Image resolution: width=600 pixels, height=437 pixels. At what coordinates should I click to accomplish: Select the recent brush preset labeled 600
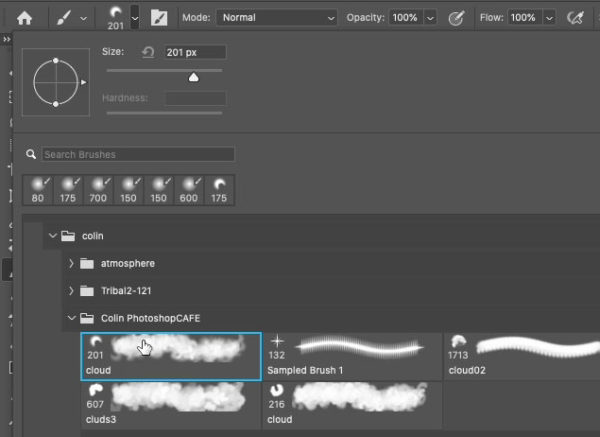[190, 190]
